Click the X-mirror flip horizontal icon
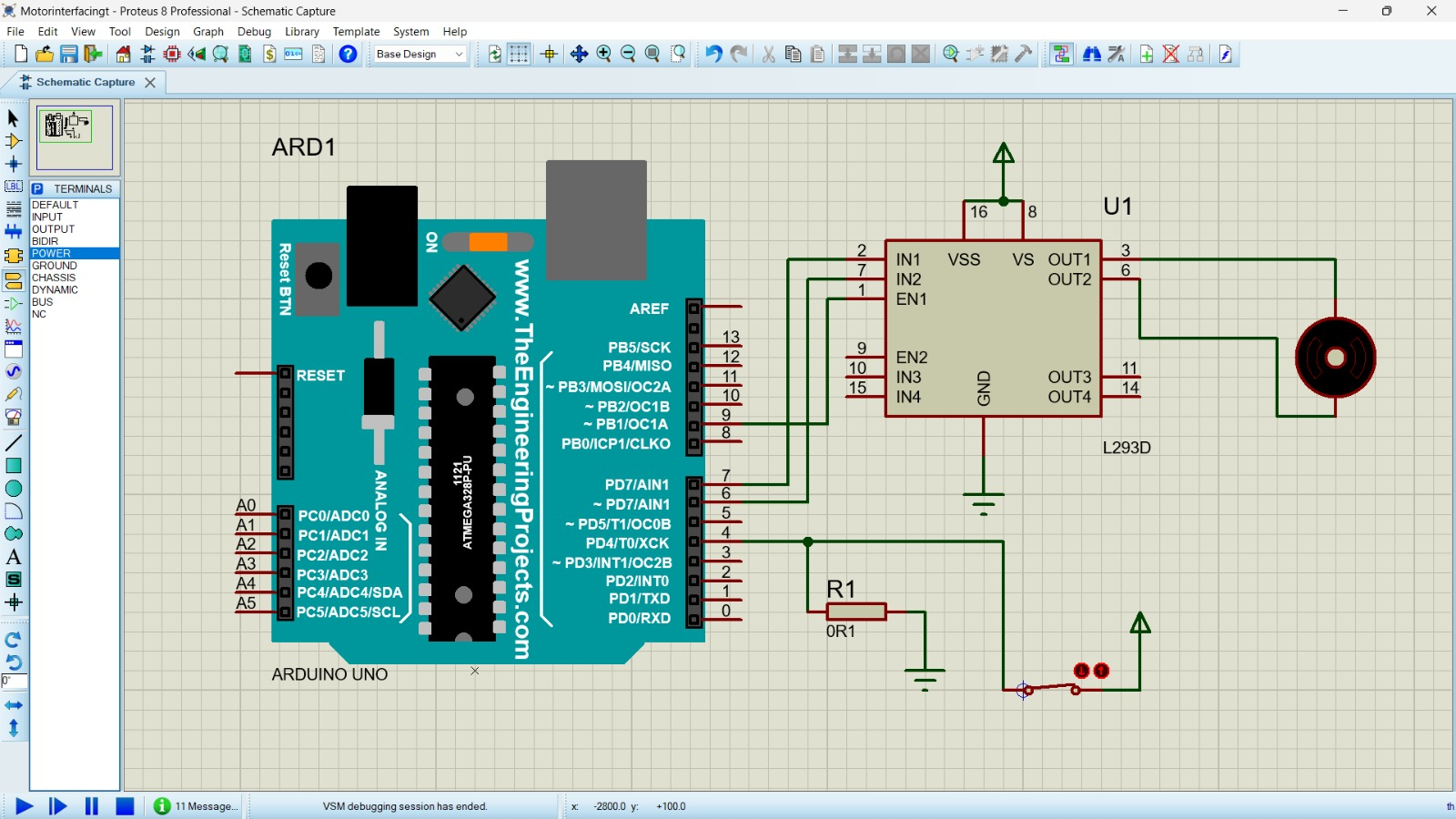Viewport: 1456px width, 819px height. 13,705
